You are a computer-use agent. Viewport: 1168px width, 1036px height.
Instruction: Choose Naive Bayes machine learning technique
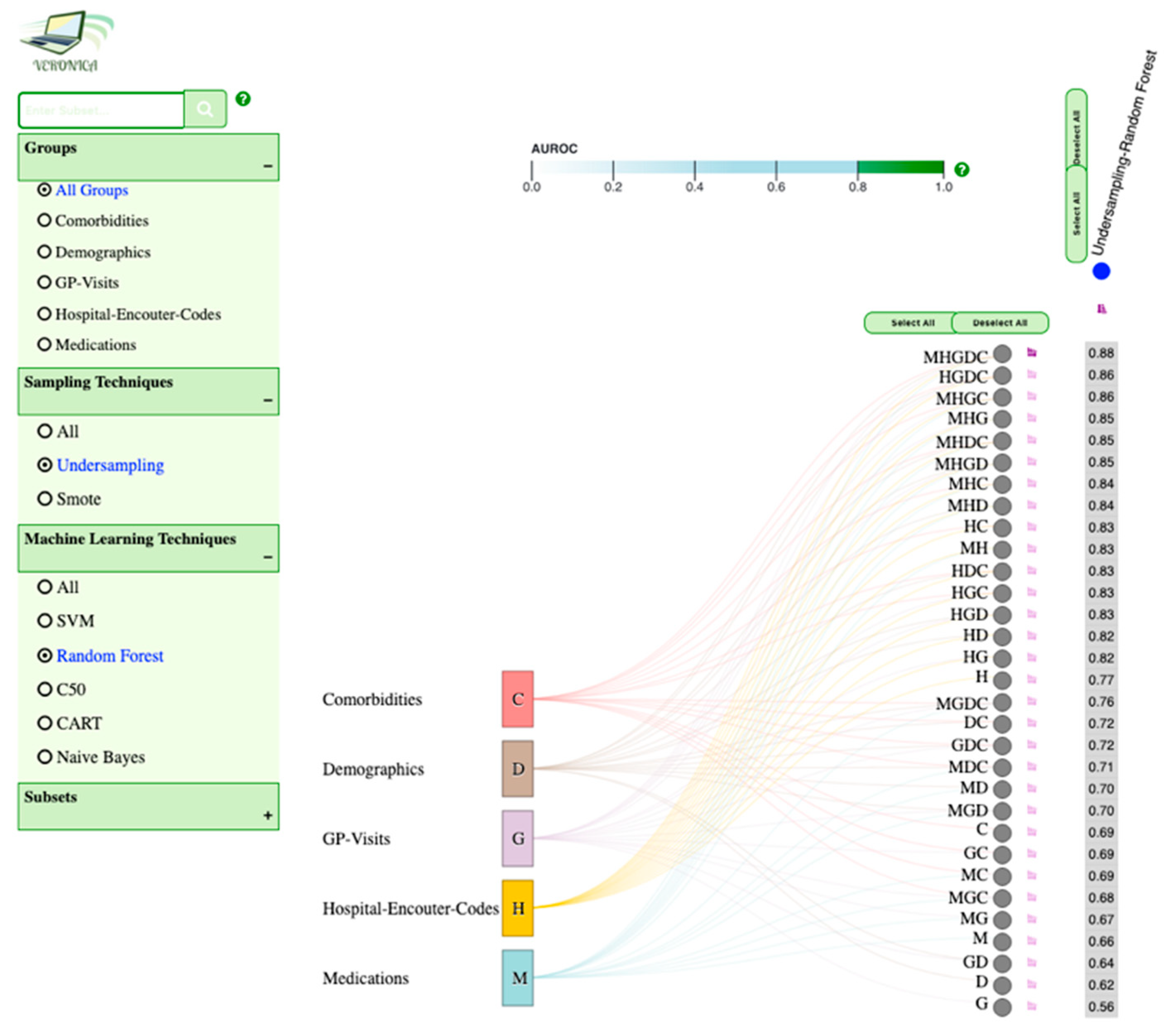(x=45, y=757)
